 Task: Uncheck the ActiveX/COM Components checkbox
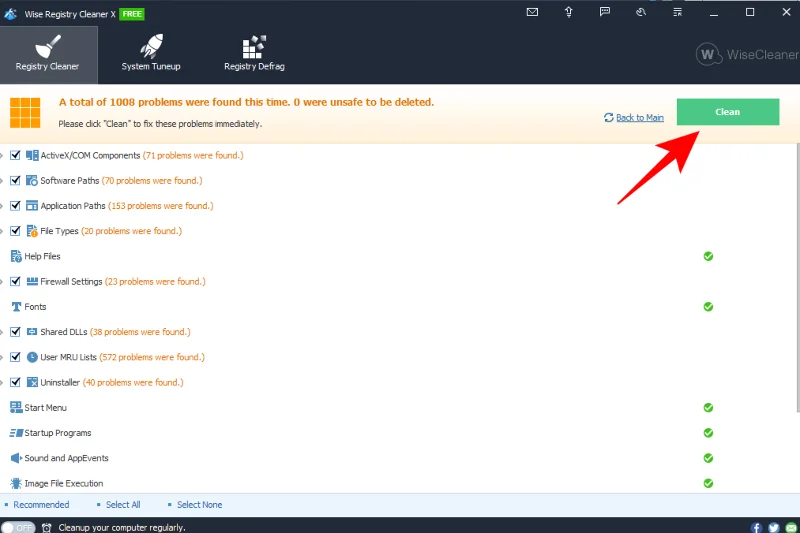(15, 156)
